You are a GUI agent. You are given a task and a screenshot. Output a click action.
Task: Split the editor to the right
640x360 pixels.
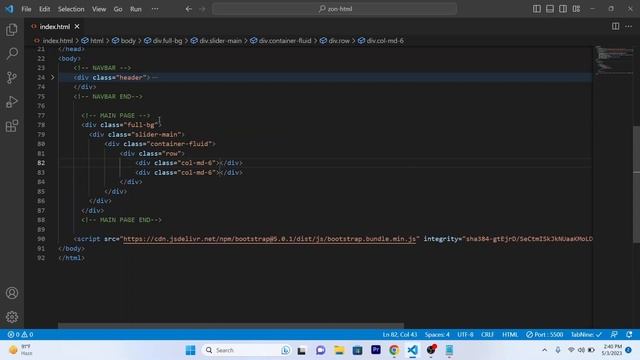[x=615, y=26]
